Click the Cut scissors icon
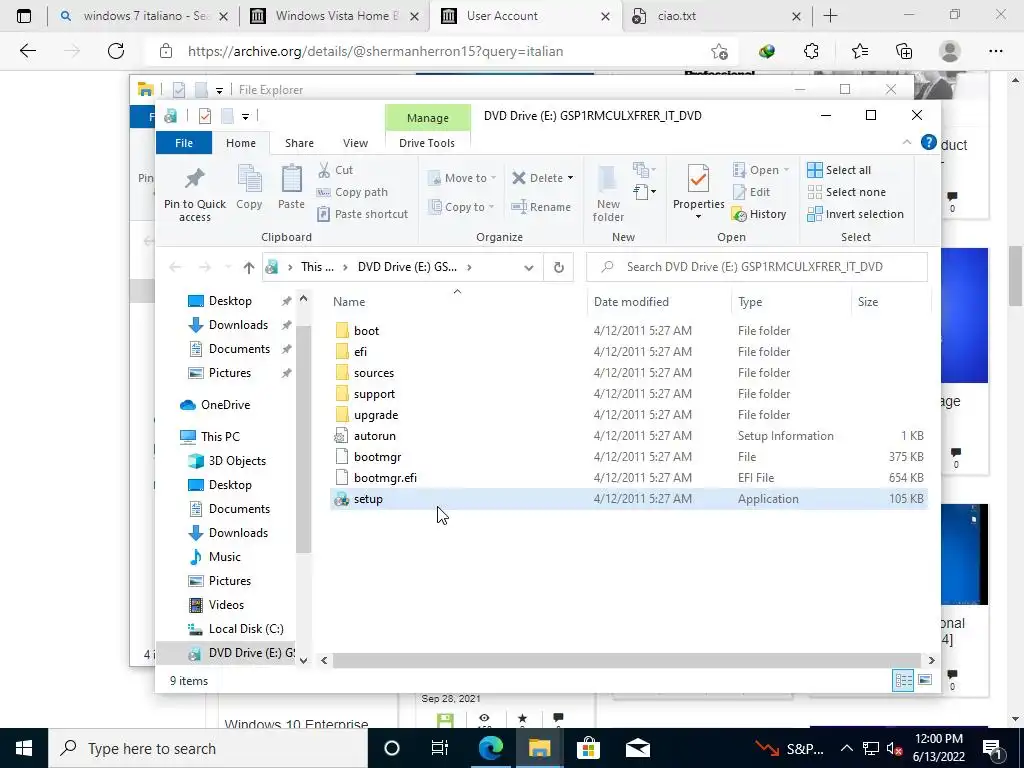Screen dimensions: 1024x768 pyautogui.click(x=324, y=170)
